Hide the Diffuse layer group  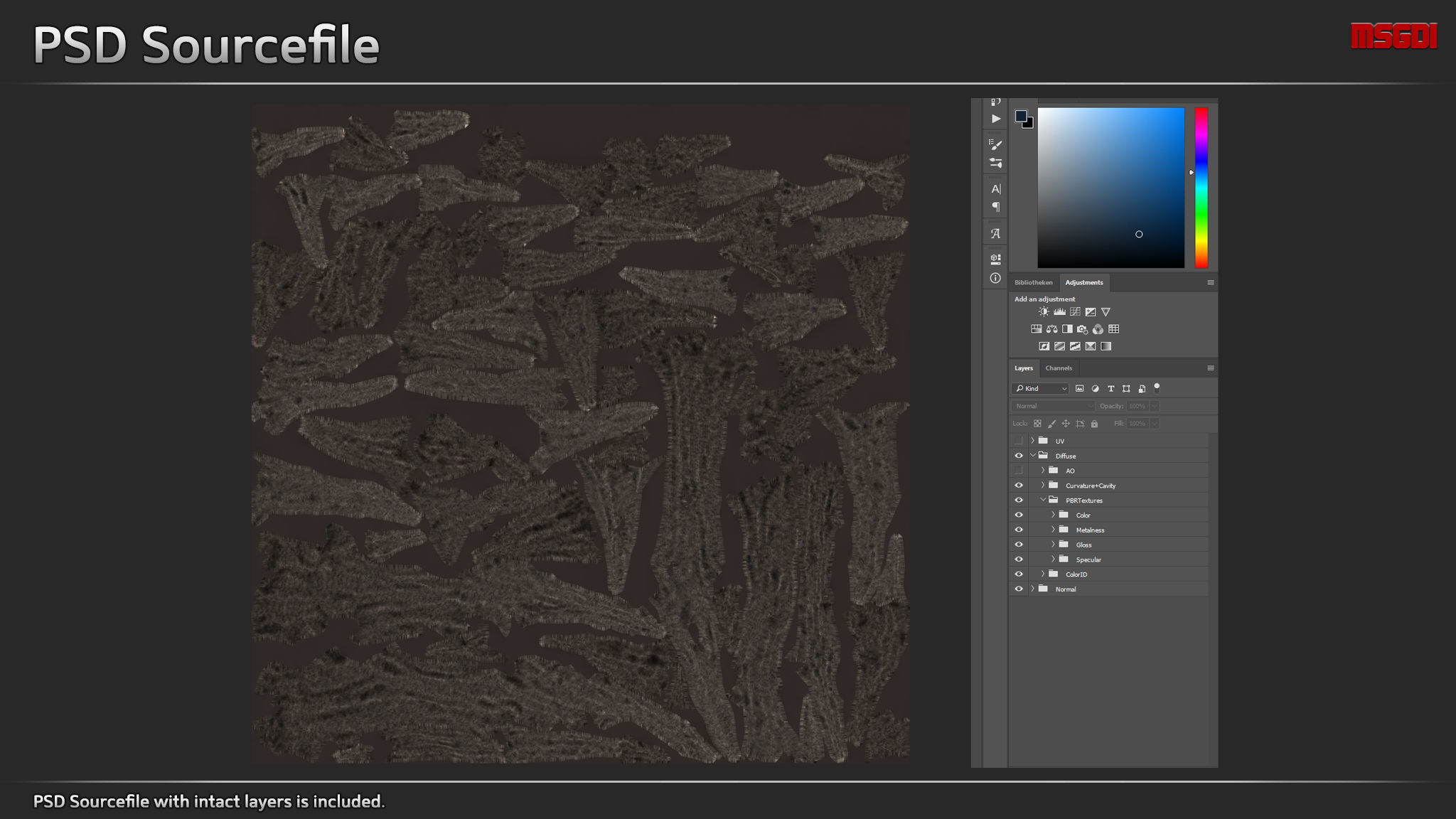pos(1019,456)
